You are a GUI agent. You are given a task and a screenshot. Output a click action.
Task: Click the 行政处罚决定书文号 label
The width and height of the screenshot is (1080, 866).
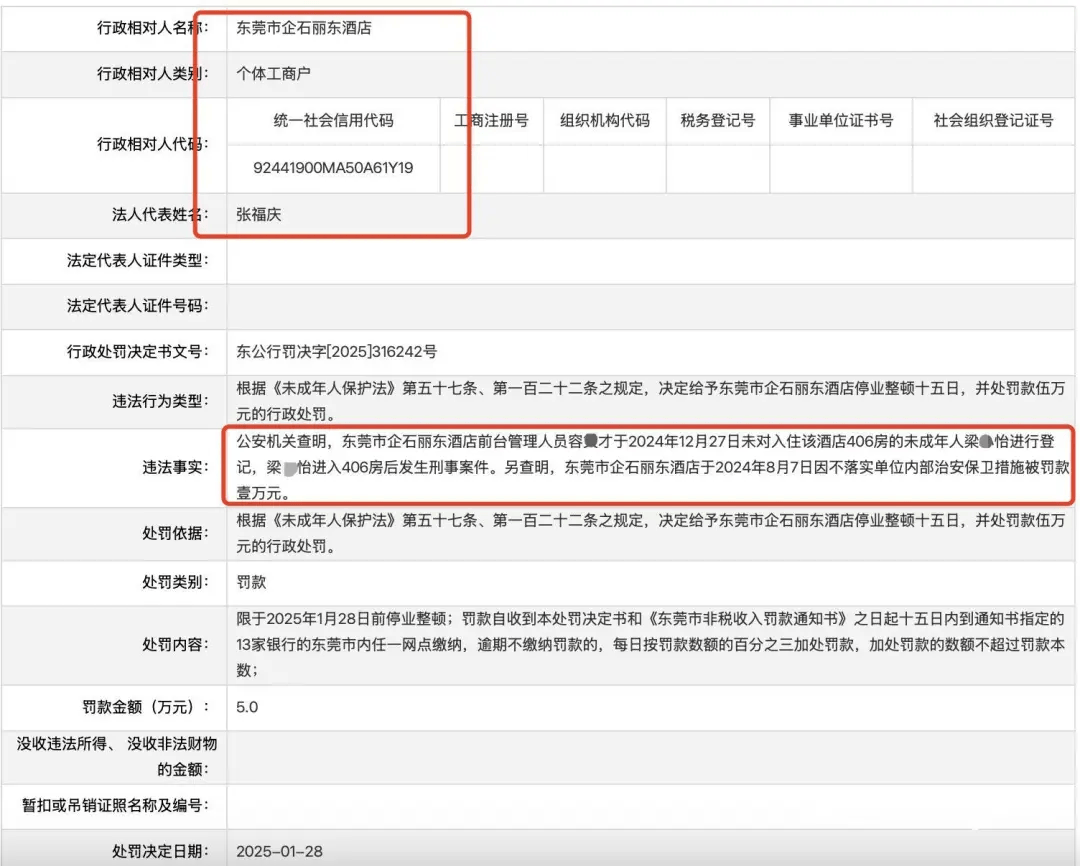coord(137,352)
